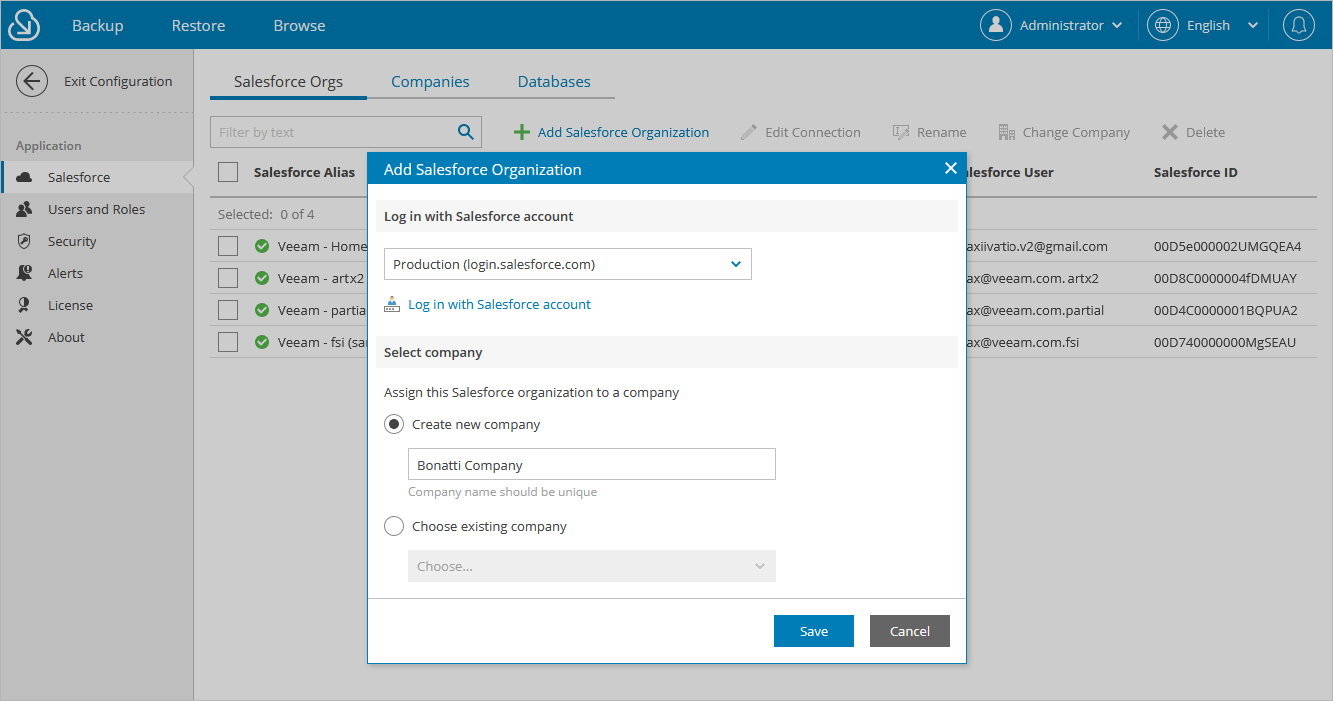This screenshot has height=701, width=1333.
Task: Open the notifications bell icon
Action: (1299, 25)
